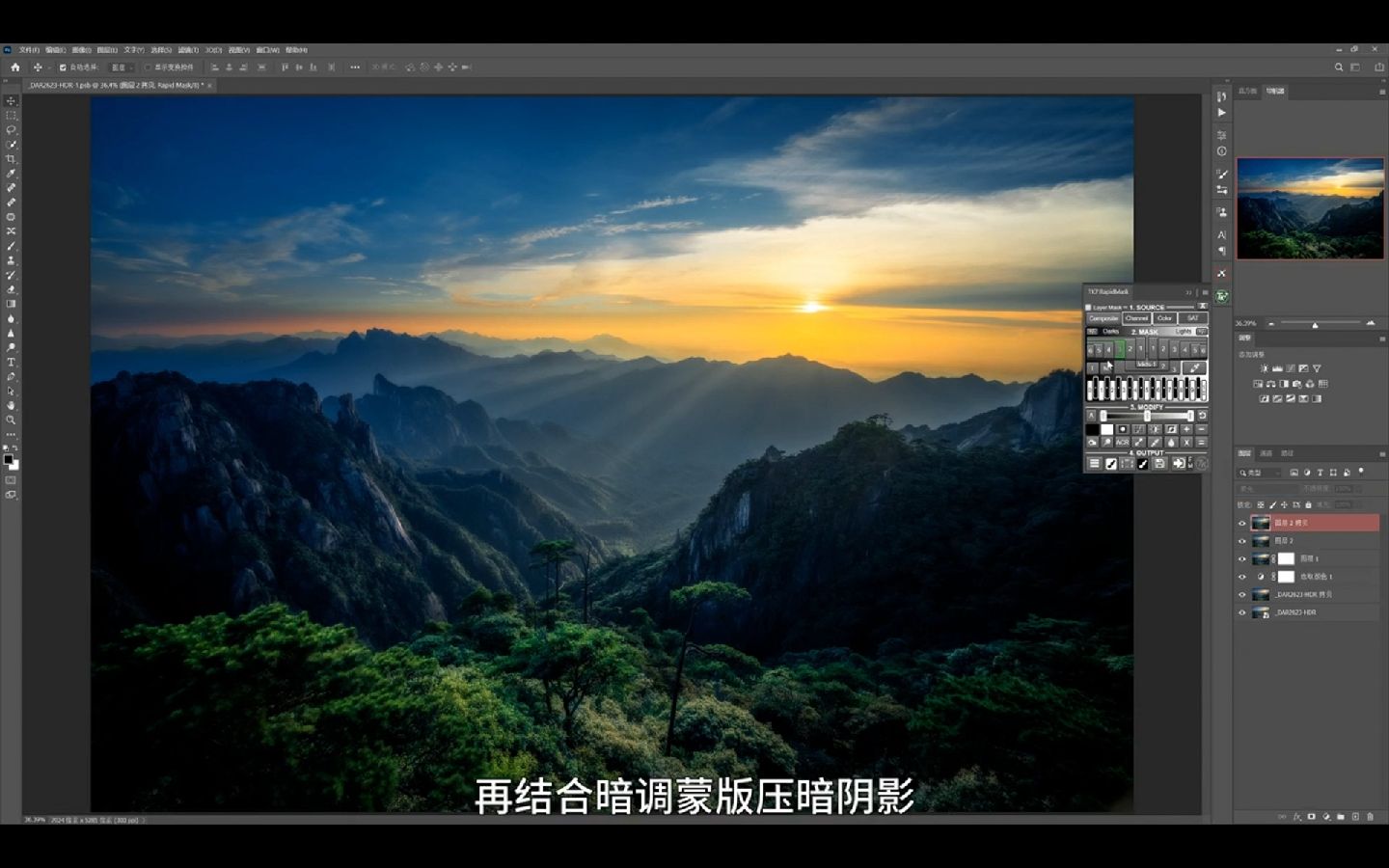Click the Composite button in TK RapidMask
This screenshot has width=1389, height=868.
(1103, 318)
